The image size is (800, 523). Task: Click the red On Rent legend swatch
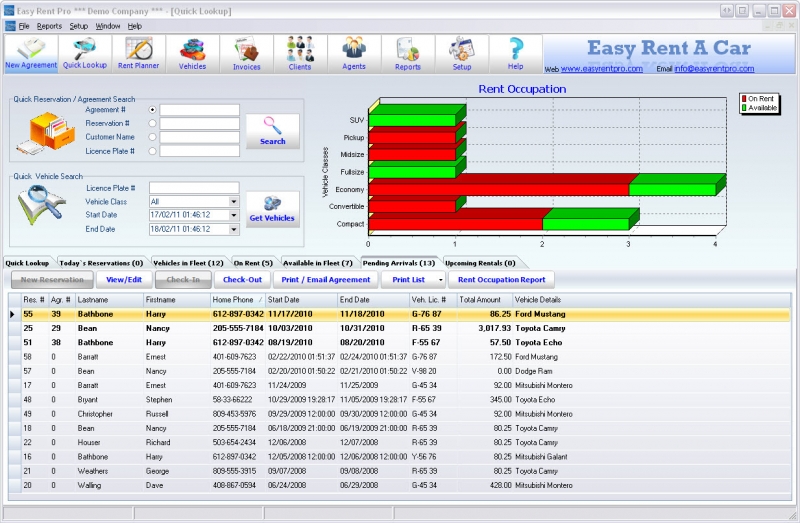[744, 98]
